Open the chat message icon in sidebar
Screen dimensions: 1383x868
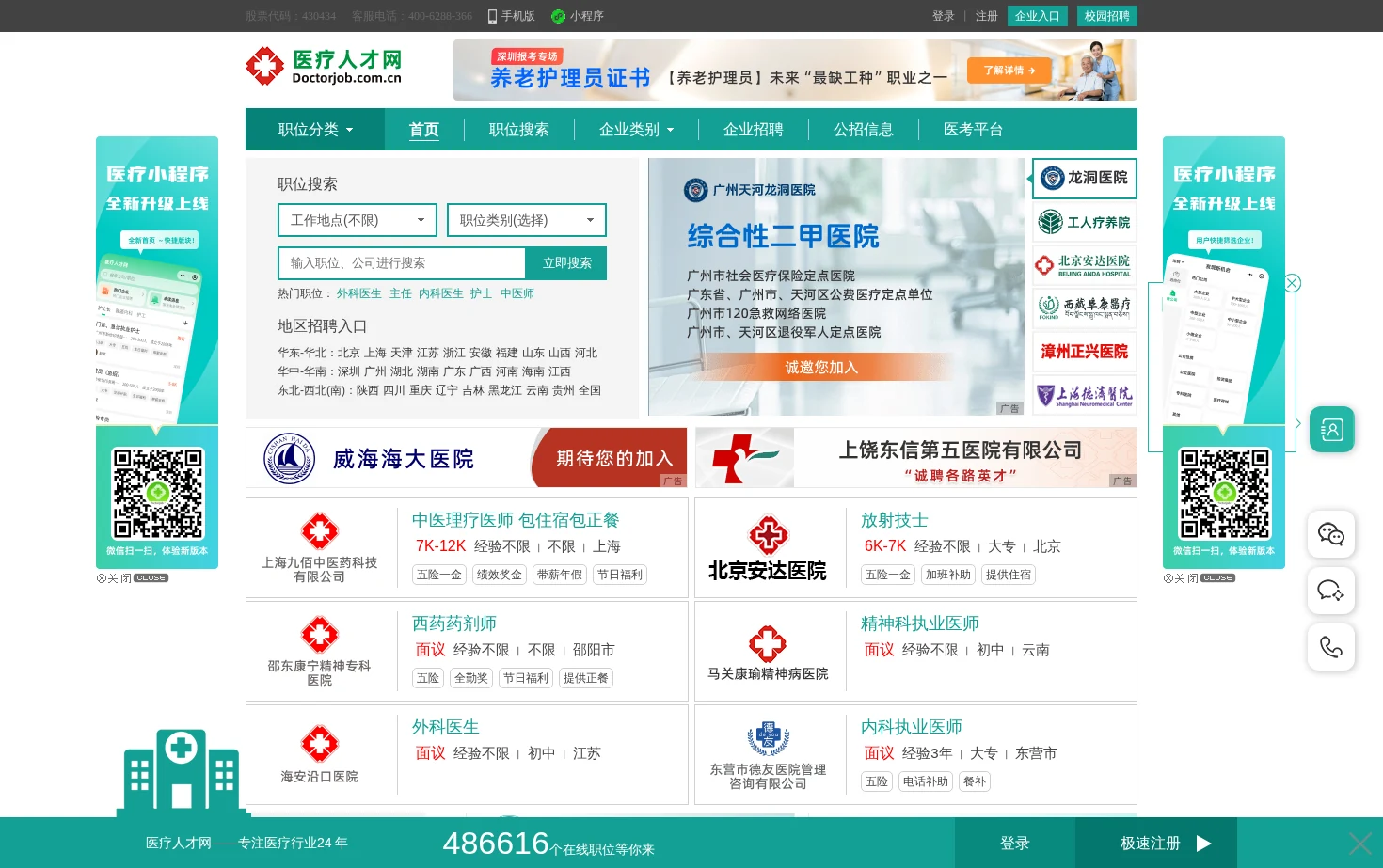1331,591
